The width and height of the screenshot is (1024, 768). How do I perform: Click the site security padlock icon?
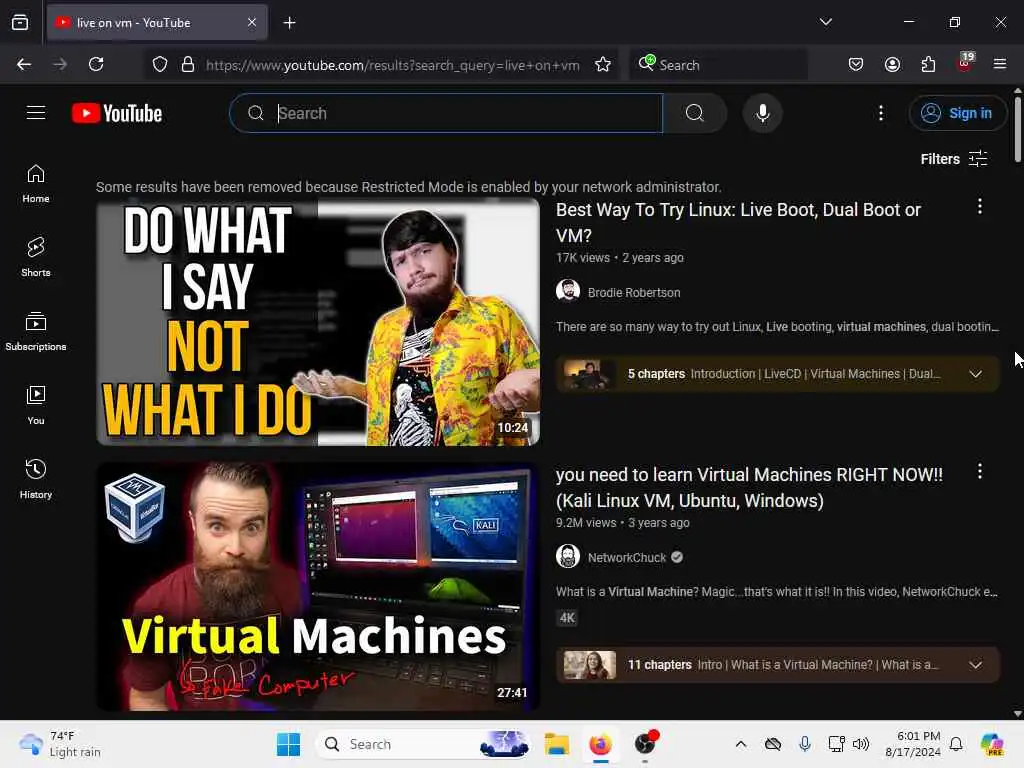coord(188,64)
